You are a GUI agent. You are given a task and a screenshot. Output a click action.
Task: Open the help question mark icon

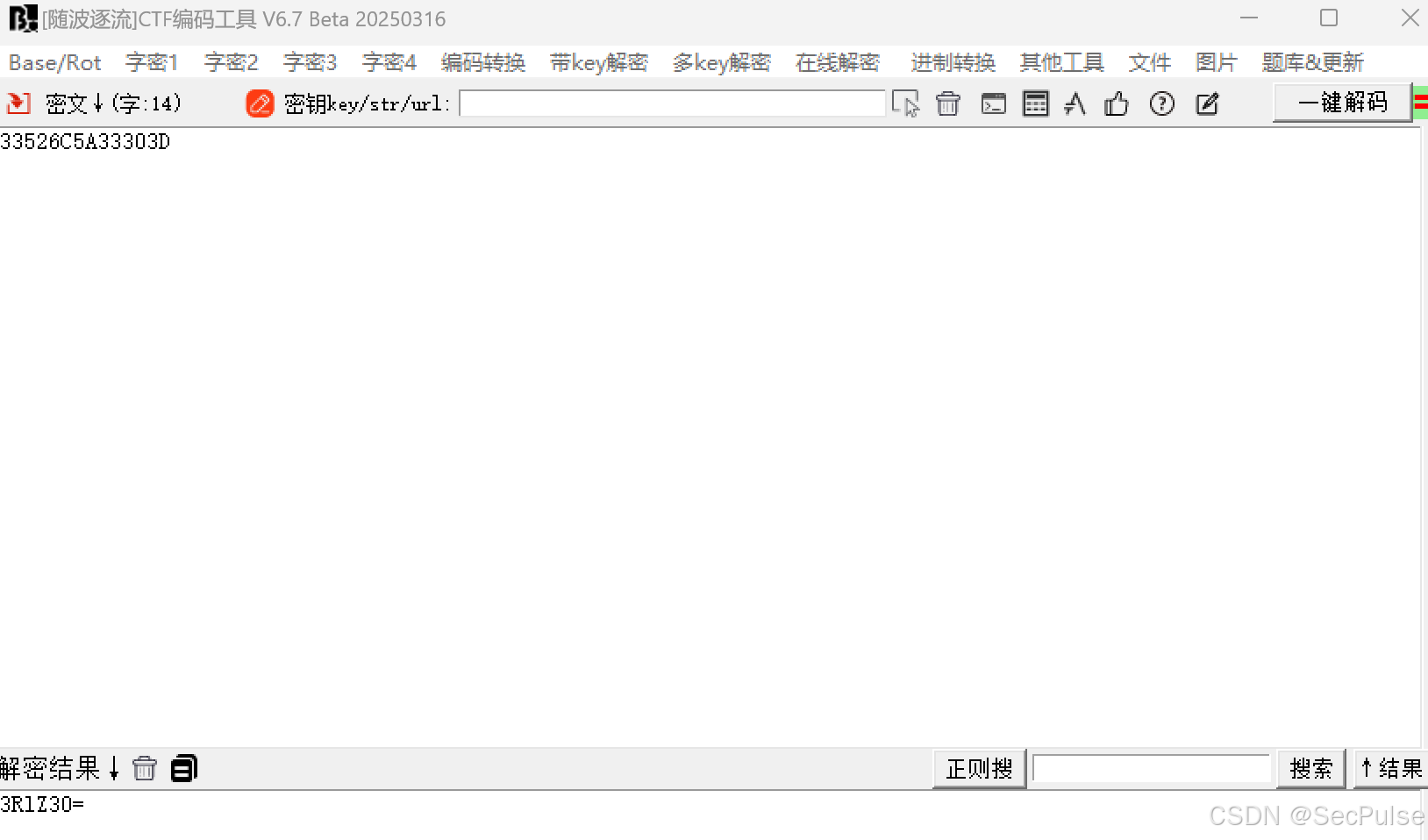click(1162, 103)
